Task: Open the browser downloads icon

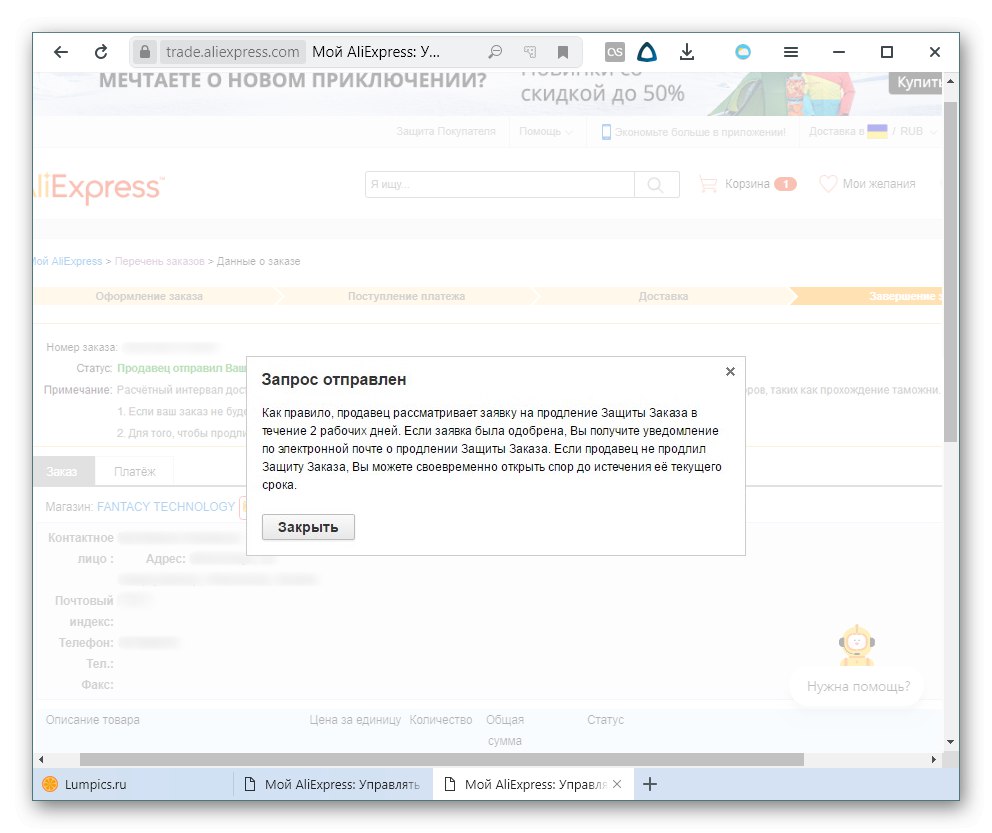Action: (x=687, y=51)
